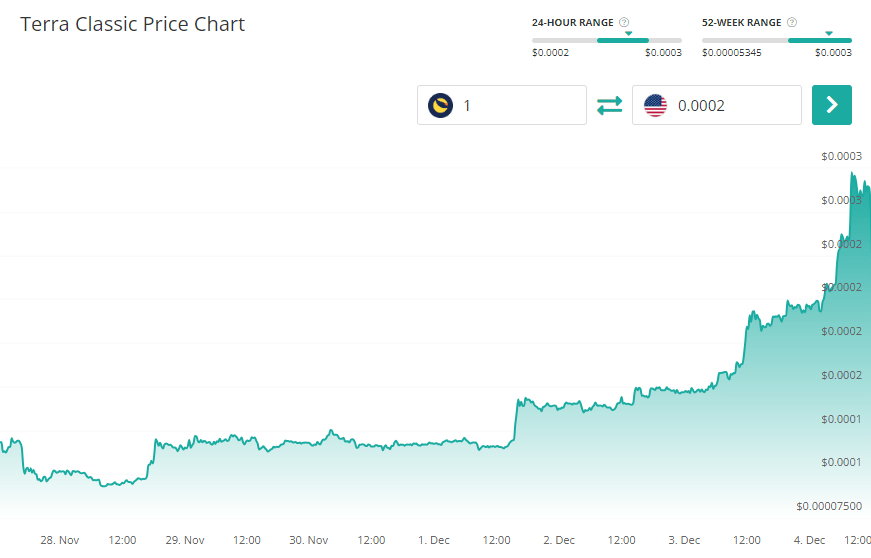871x558 pixels.
Task: Click the 24-HOUR RANGE label text
Action: [x=573, y=22]
